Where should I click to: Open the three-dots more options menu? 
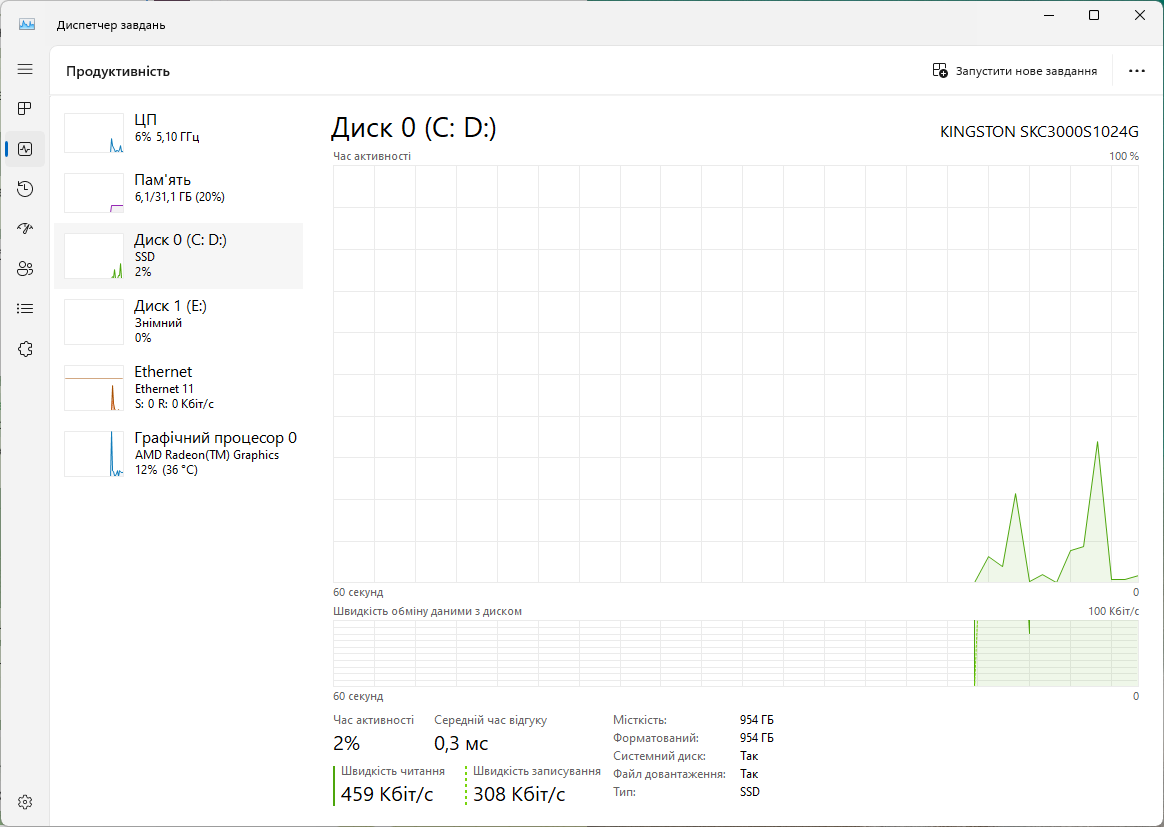tap(1136, 71)
